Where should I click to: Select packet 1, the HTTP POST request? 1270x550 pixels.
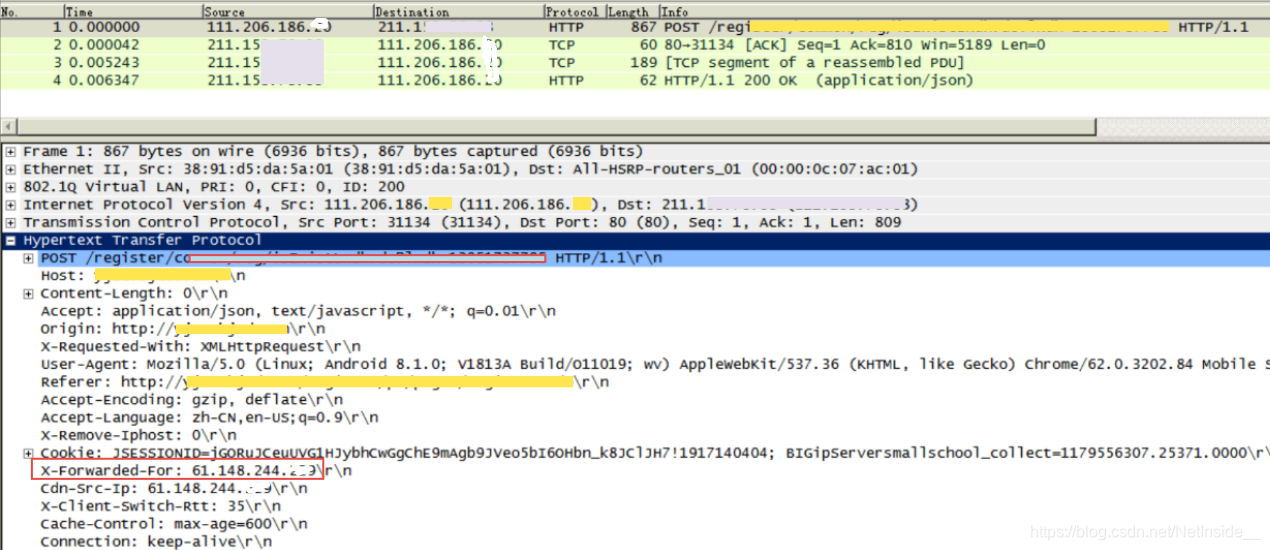coord(635,27)
